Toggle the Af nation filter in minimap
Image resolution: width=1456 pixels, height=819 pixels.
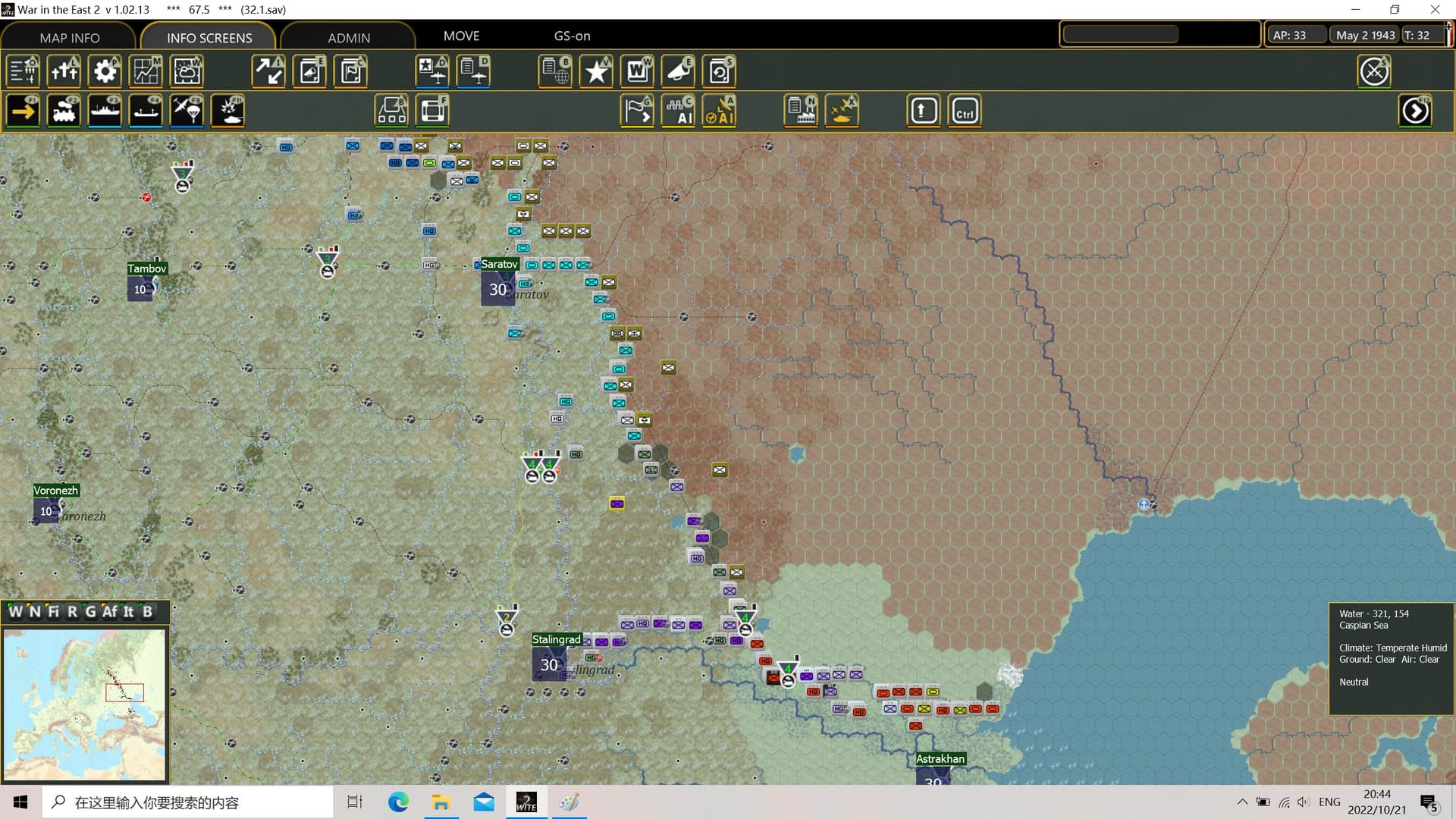click(x=110, y=611)
